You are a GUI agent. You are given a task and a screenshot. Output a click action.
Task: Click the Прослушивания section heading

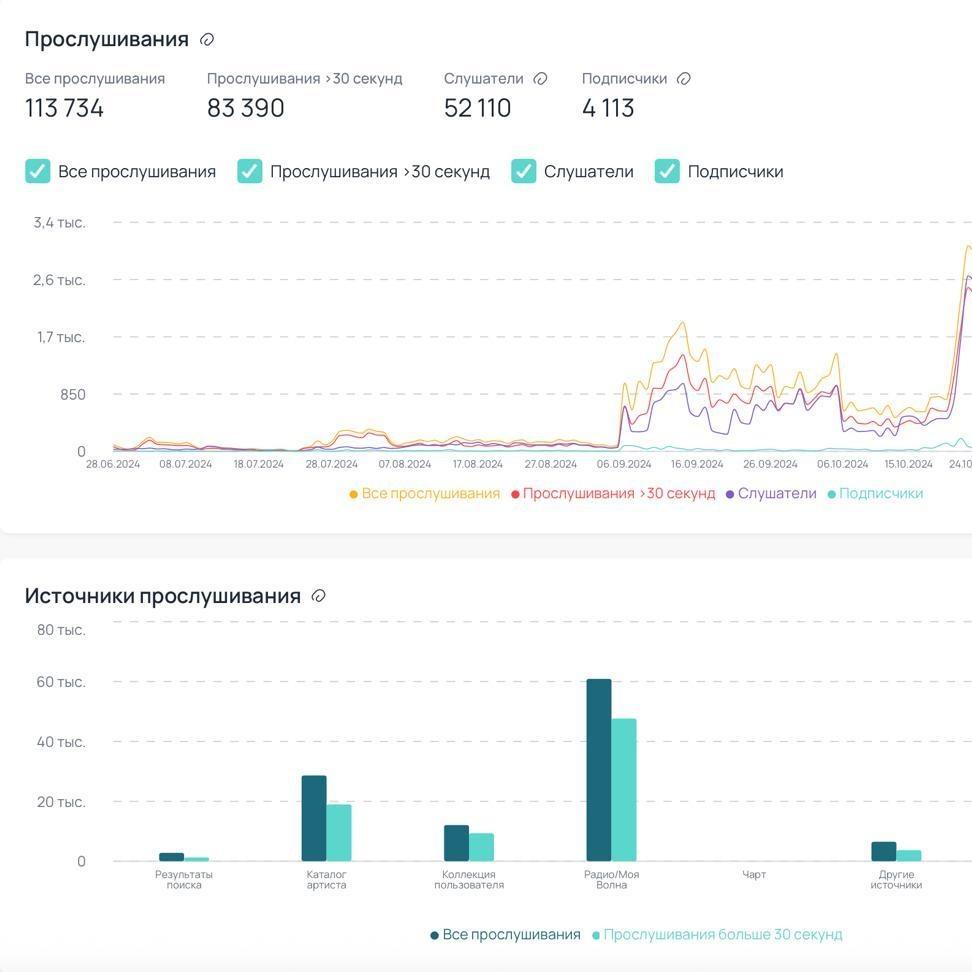click(107, 39)
